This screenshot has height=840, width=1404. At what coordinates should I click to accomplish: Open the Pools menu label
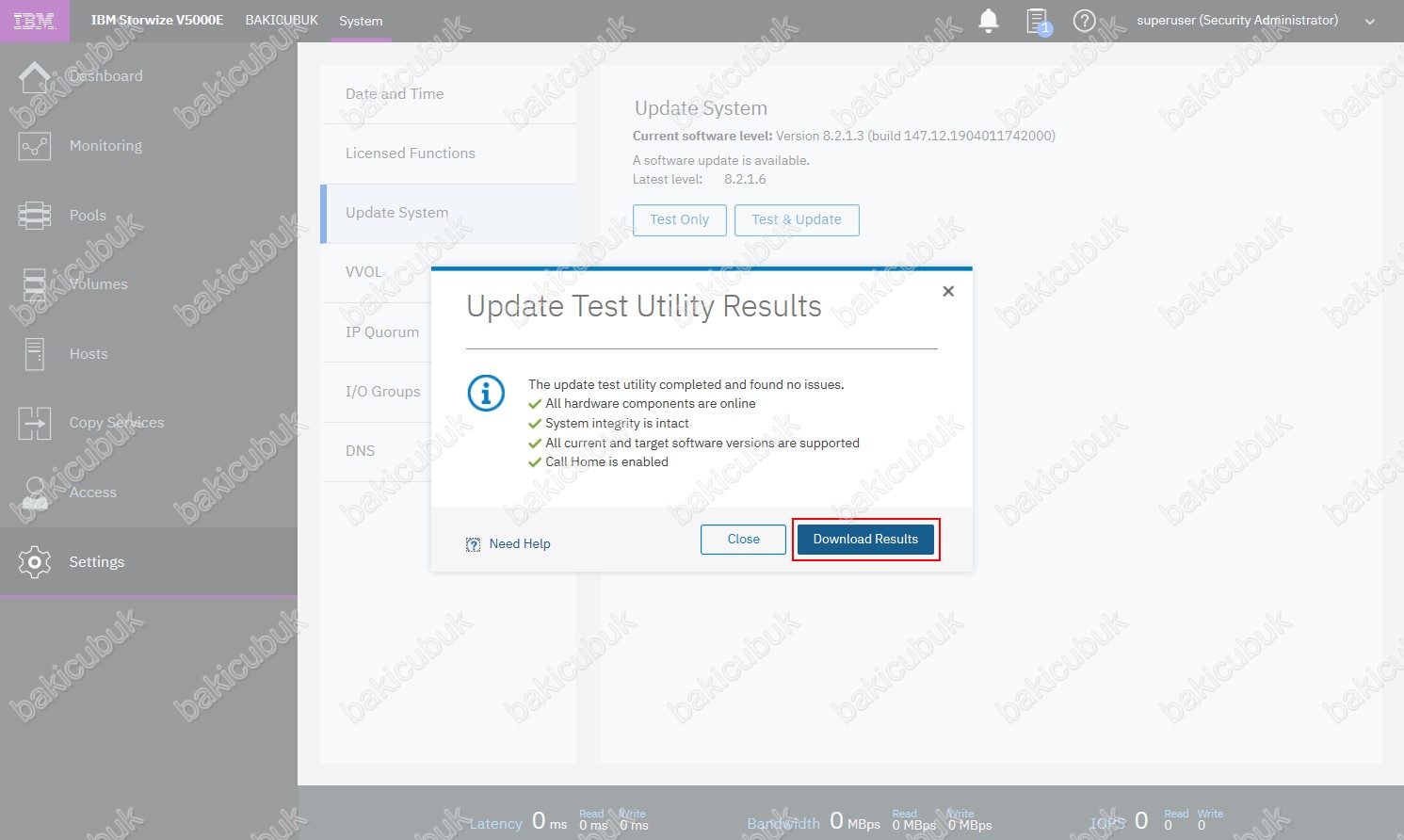point(88,216)
